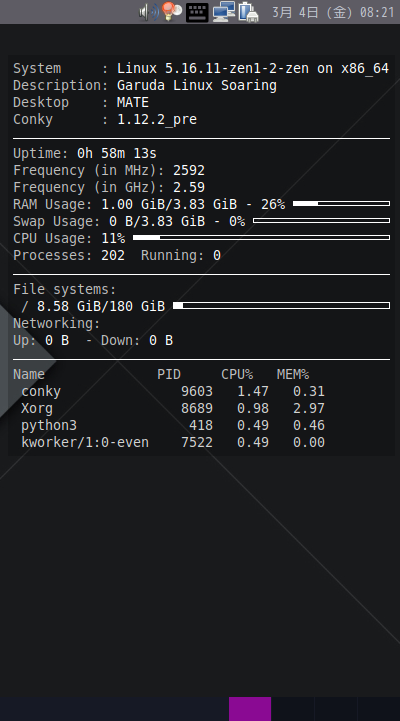Open the on-screen keyboard tray icon
The width and height of the screenshot is (400, 721).
click(197, 12)
